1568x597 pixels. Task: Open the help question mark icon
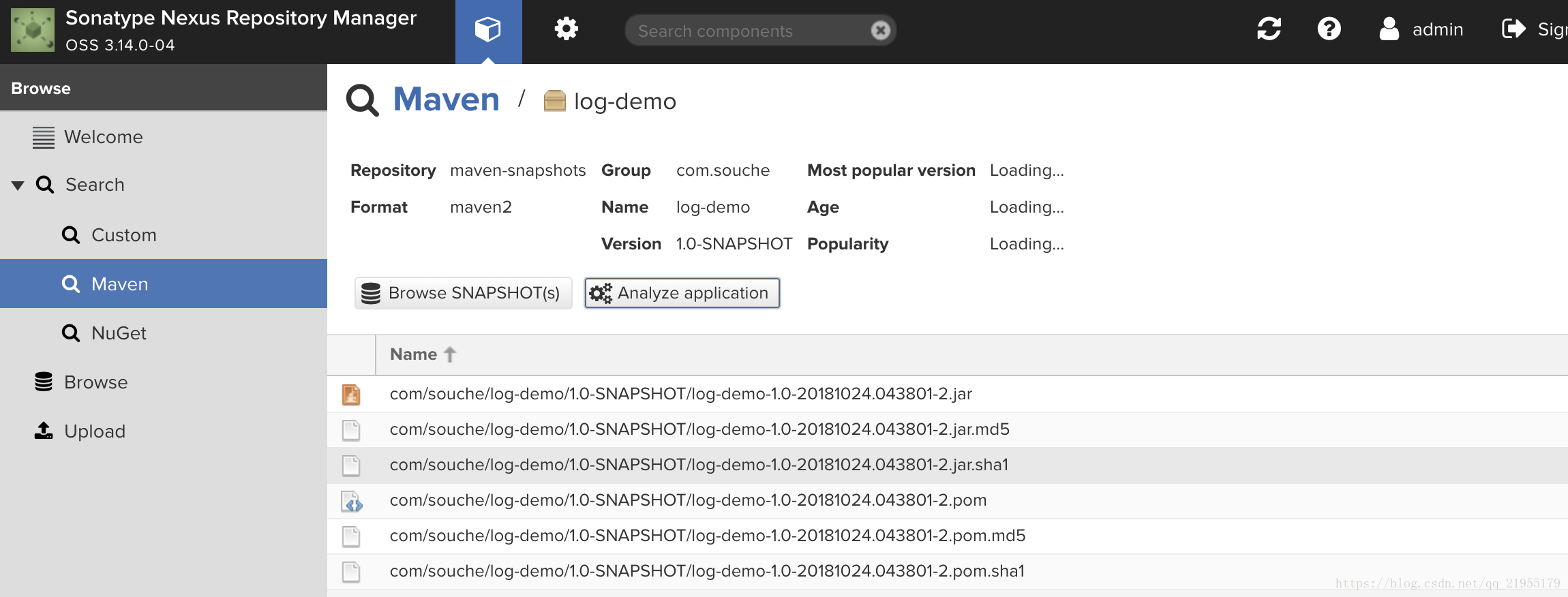point(1329,29)
